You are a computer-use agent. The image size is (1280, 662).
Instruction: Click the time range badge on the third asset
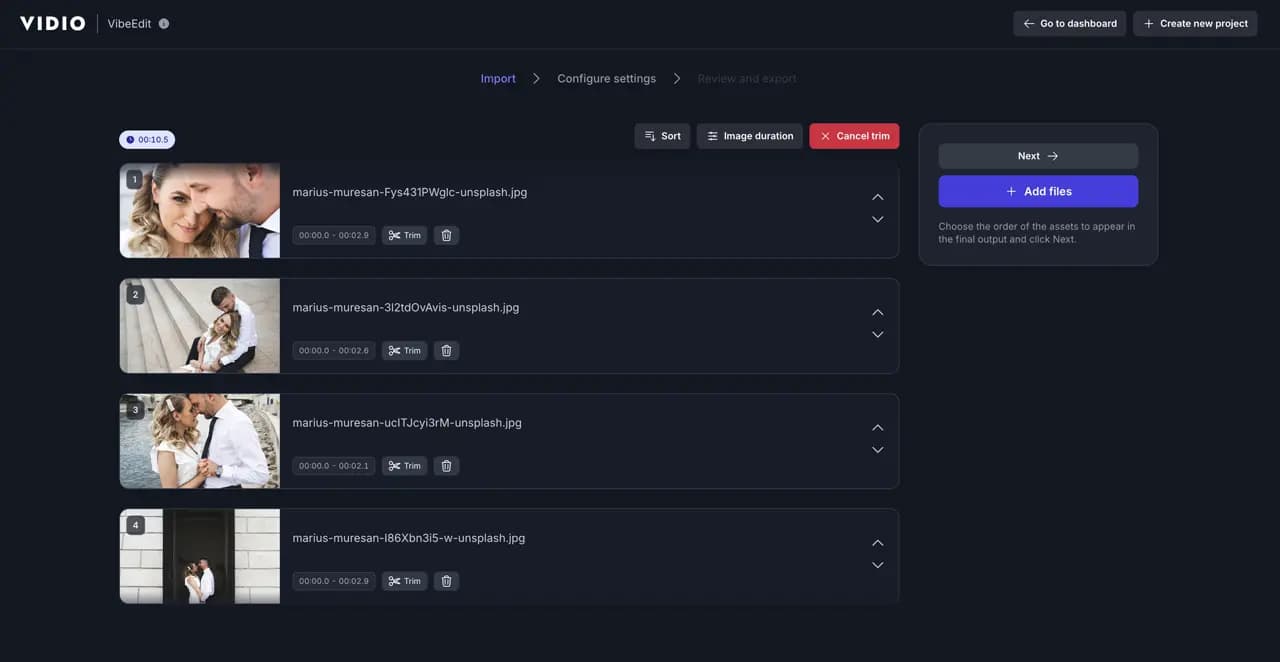(x=333, y=465)
